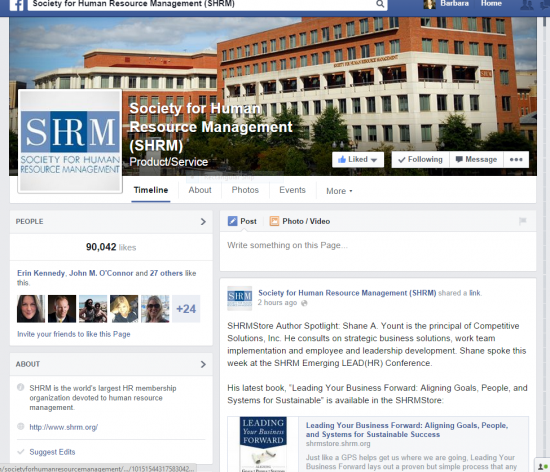
Task: Open the three-dots more actions button
Action: pyautogui.click(x=516, y=160)
